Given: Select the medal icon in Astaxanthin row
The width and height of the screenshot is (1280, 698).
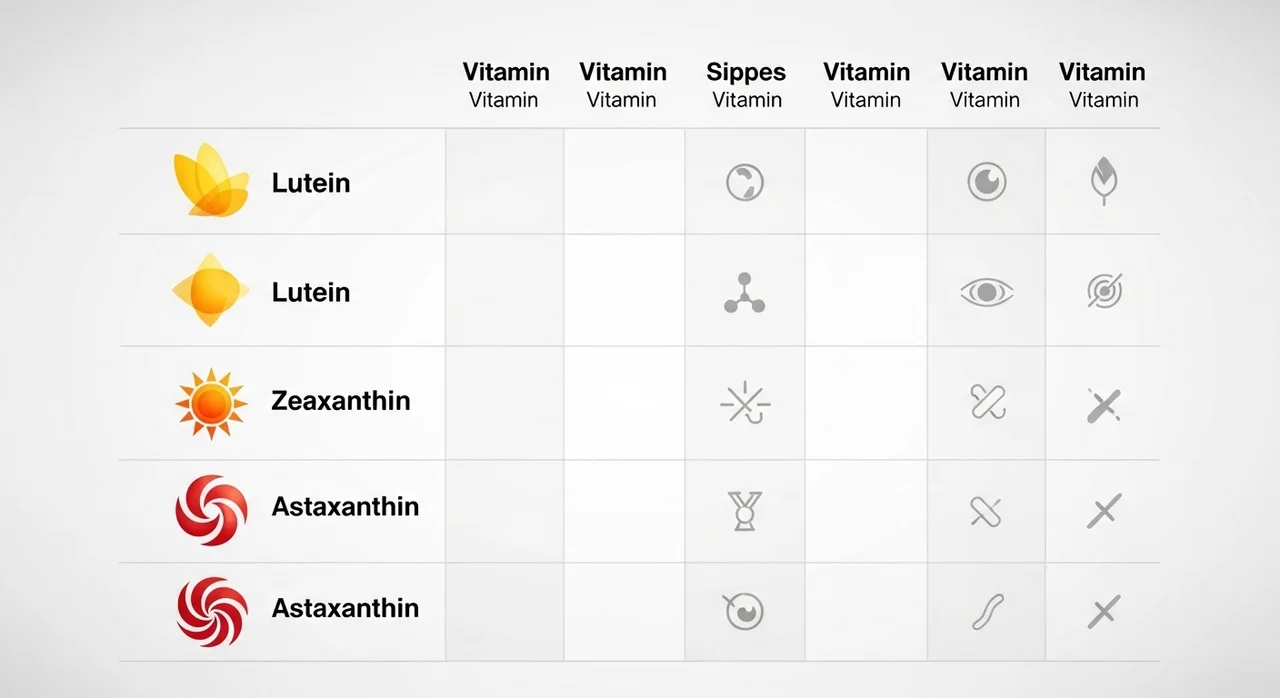Looking at the screenshot, I should tap(745, 510).
